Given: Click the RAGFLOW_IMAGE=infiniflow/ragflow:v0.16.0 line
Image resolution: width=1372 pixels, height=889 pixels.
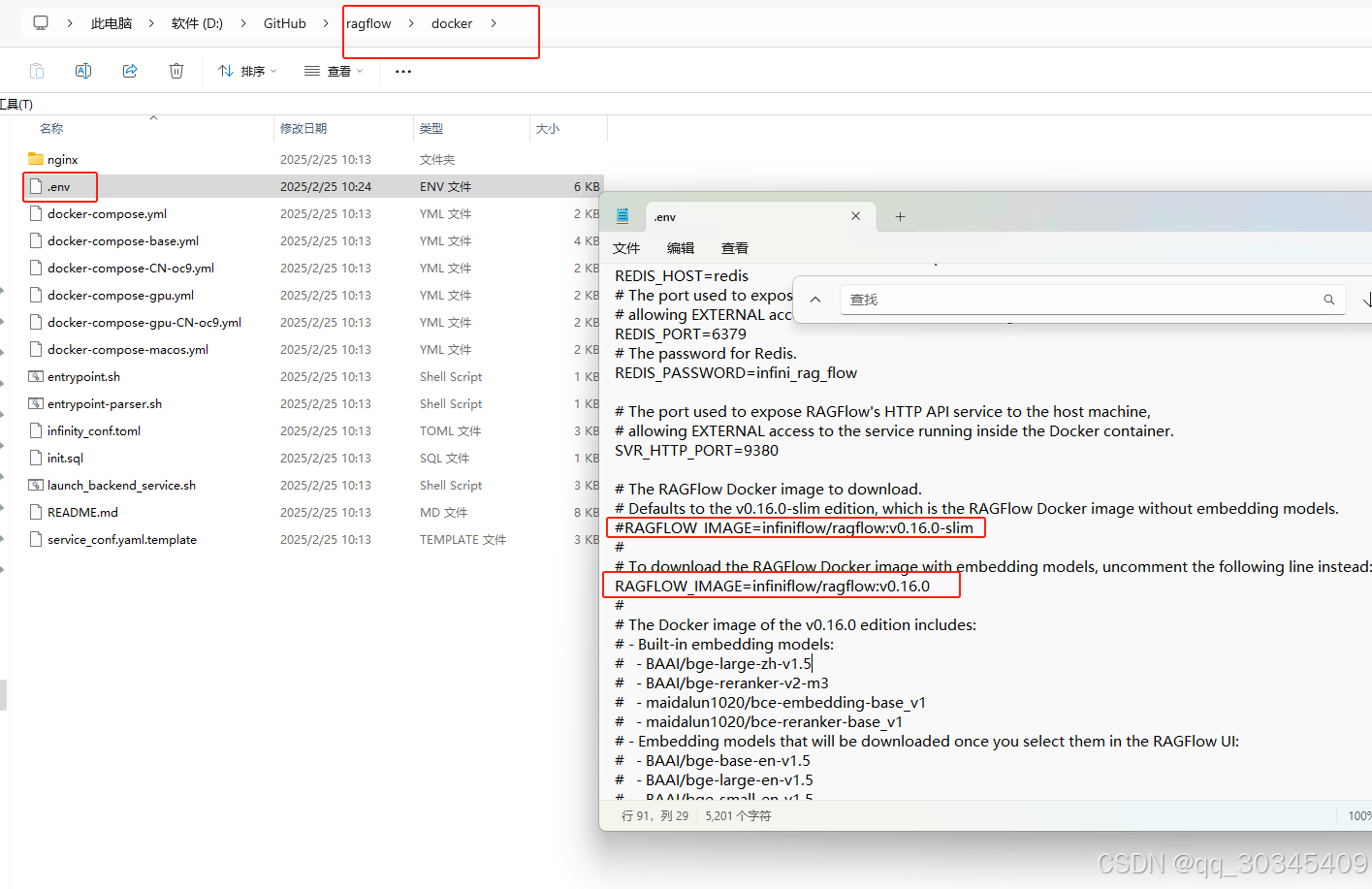Looking at the screenshot, I should (772, 586).
